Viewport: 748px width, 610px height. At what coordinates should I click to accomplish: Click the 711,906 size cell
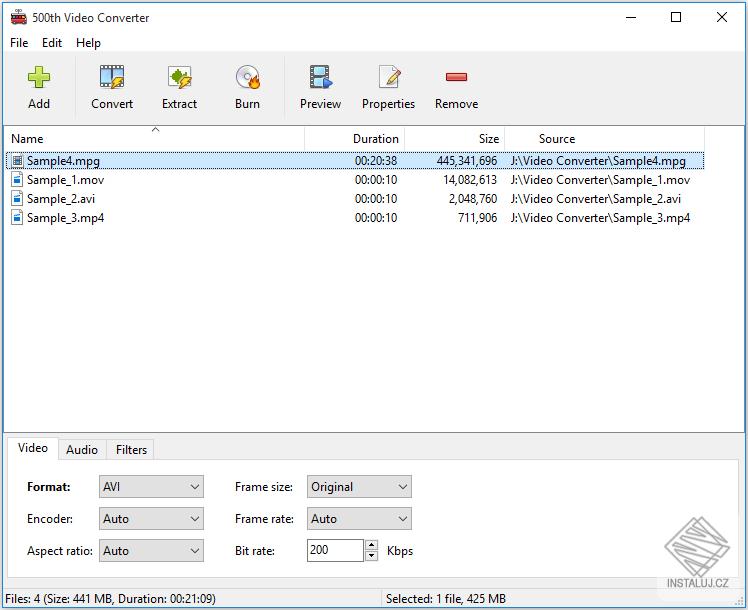click(x=478, y=218)
